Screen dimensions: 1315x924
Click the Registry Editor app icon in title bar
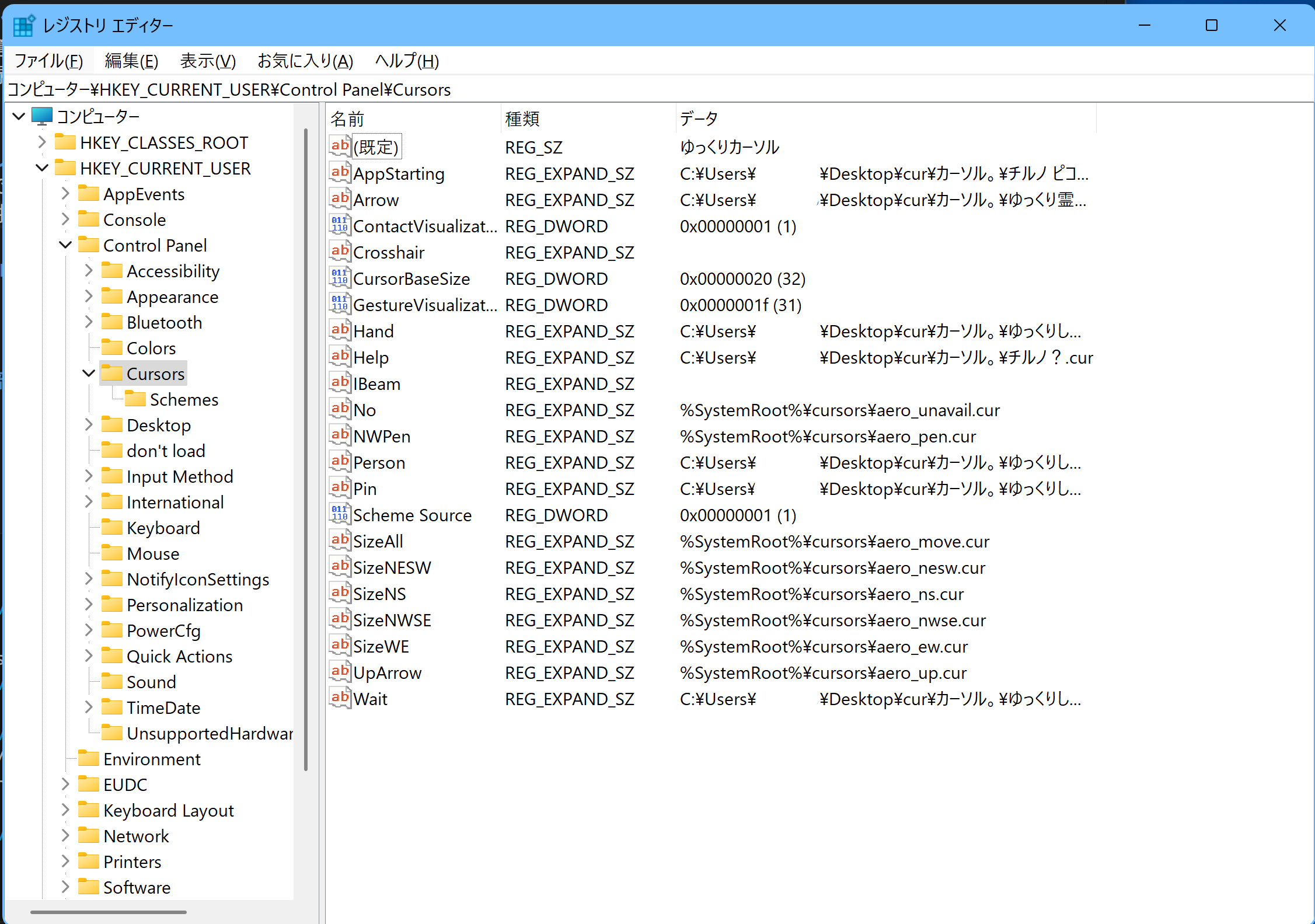24,26
